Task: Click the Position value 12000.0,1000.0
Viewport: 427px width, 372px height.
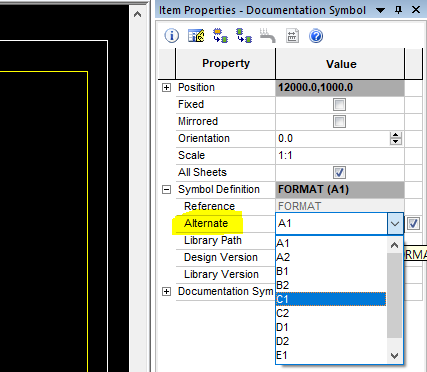Action: [340, 88]
